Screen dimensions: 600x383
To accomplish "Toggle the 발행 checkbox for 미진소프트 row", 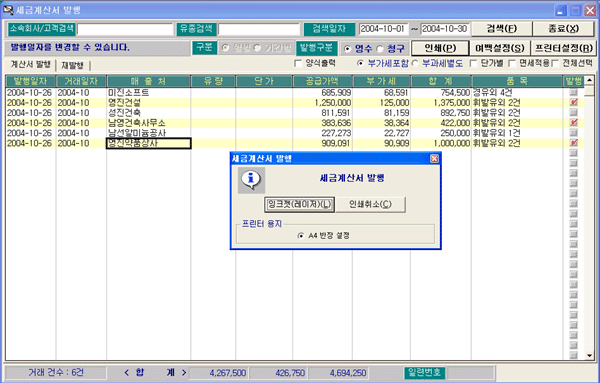I will (x=574, y=92).
